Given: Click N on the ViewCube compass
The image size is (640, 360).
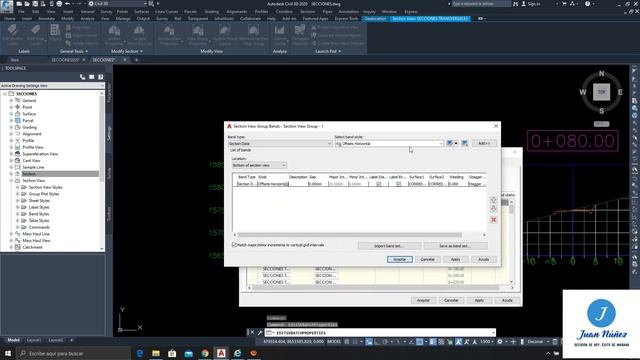Looking at the screenshot, I should pyautogui.click(x=601, y=73).
